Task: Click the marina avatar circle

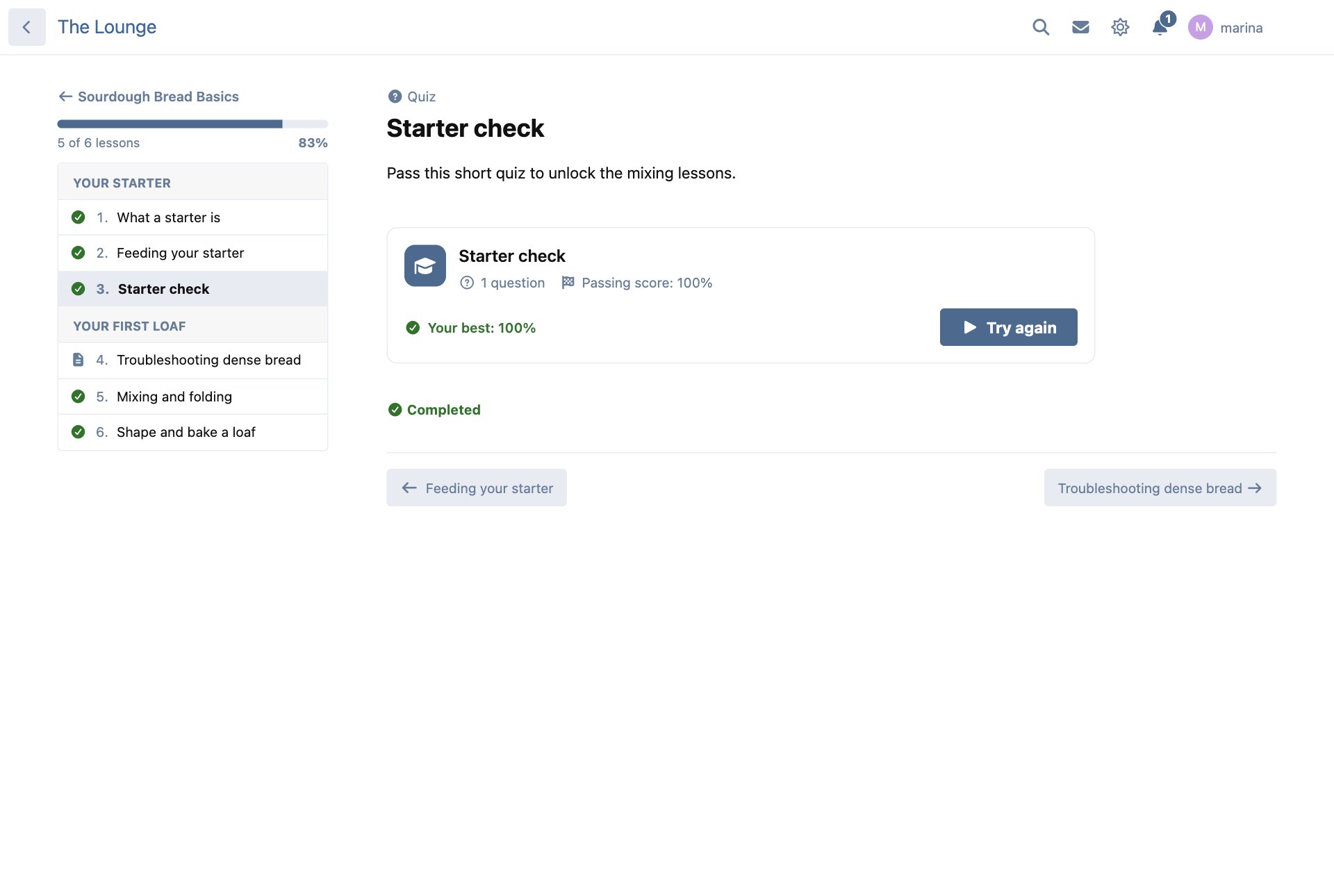Action: coord(1201,27)
